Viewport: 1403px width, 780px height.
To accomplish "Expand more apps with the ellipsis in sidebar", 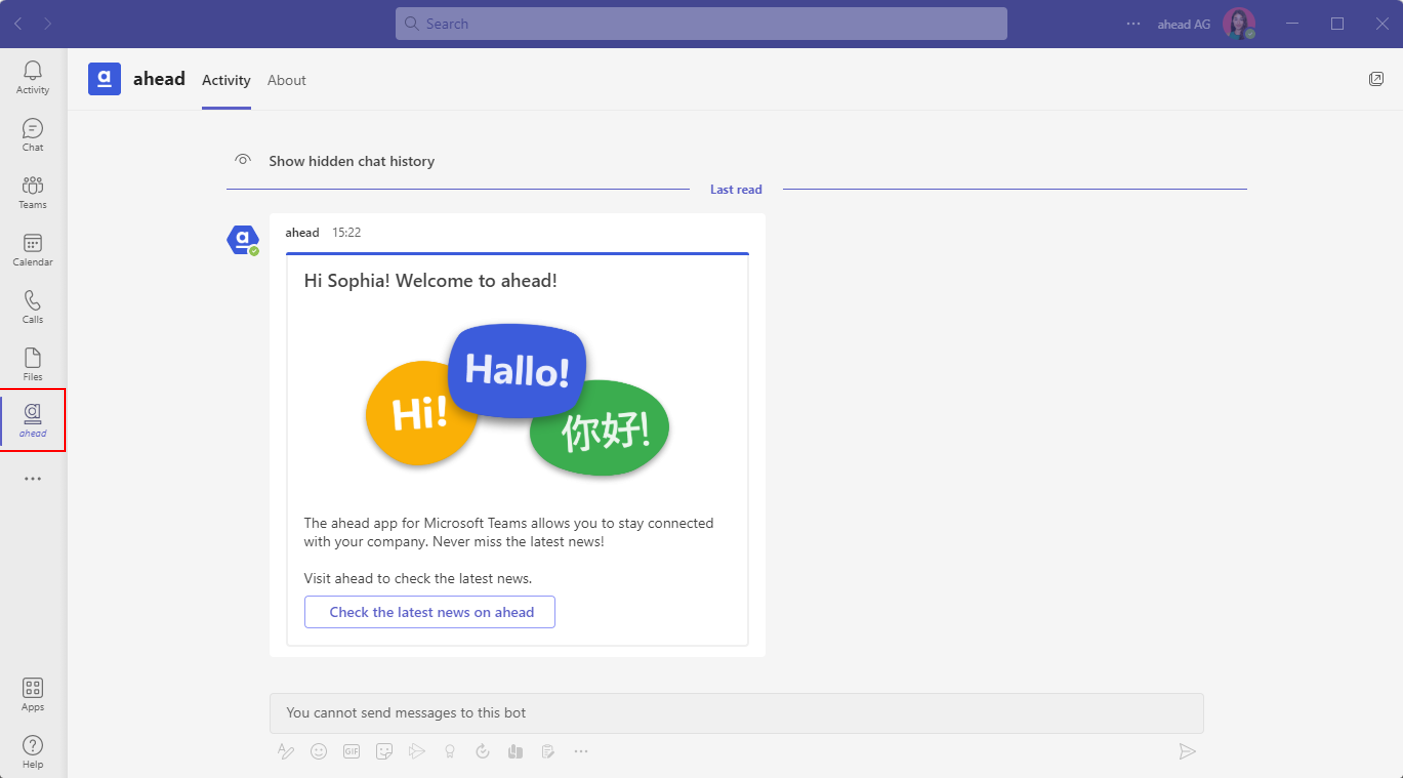I will click(x=32, y=477).
